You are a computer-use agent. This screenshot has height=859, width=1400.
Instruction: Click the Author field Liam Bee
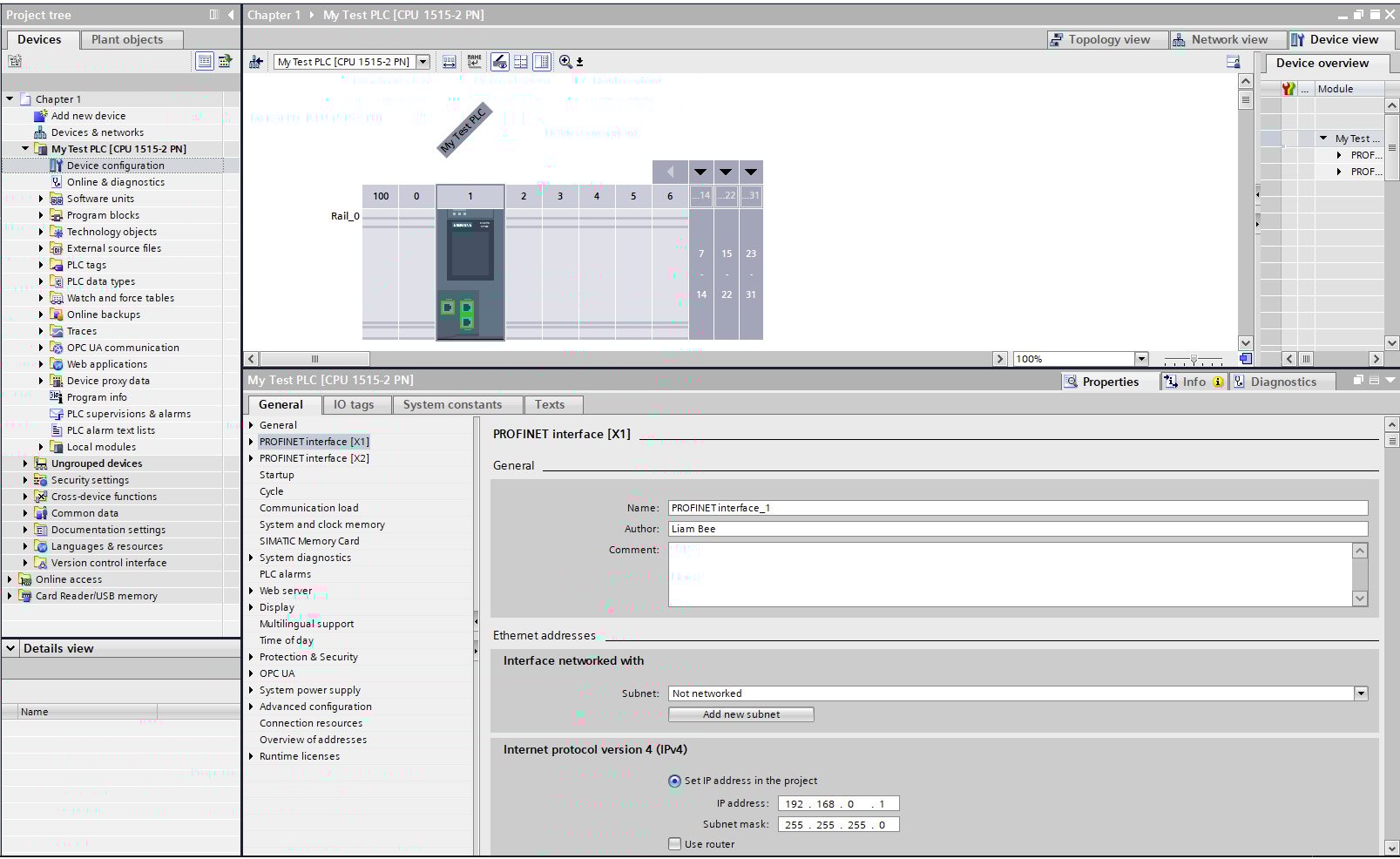point(1018,529)
